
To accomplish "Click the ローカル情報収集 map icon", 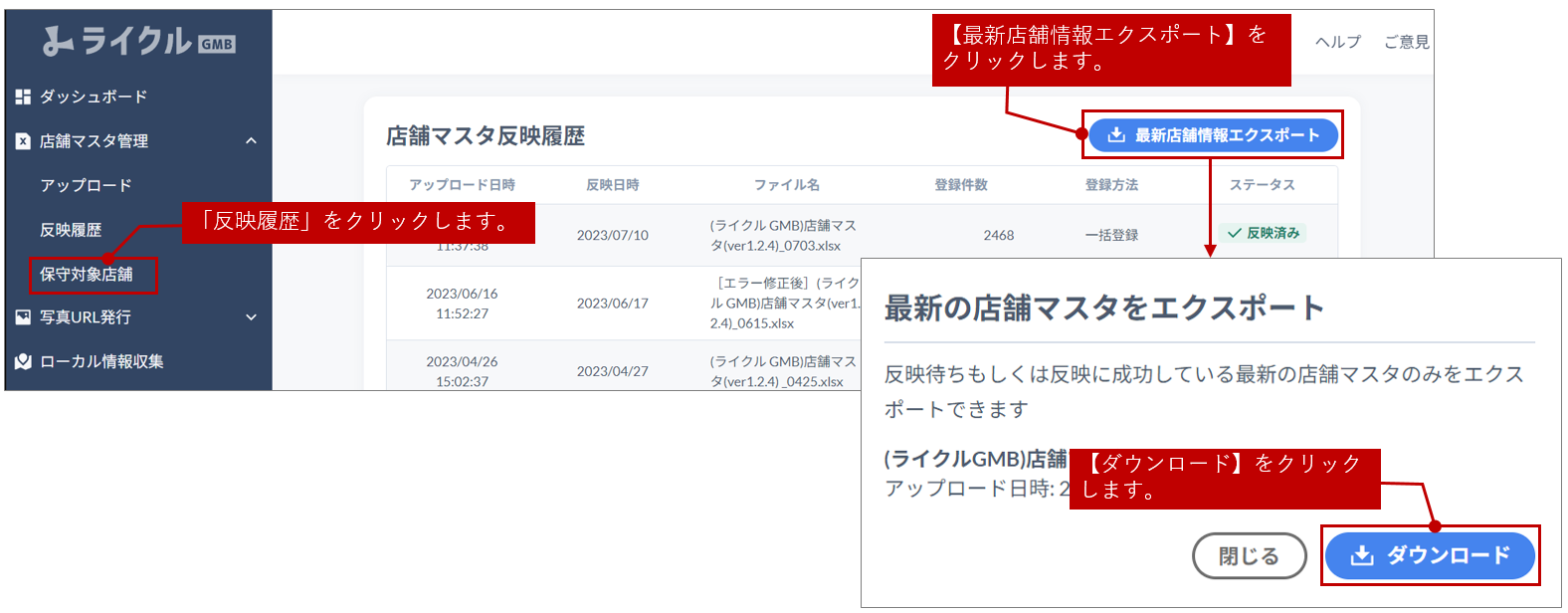I will point(23,362).
